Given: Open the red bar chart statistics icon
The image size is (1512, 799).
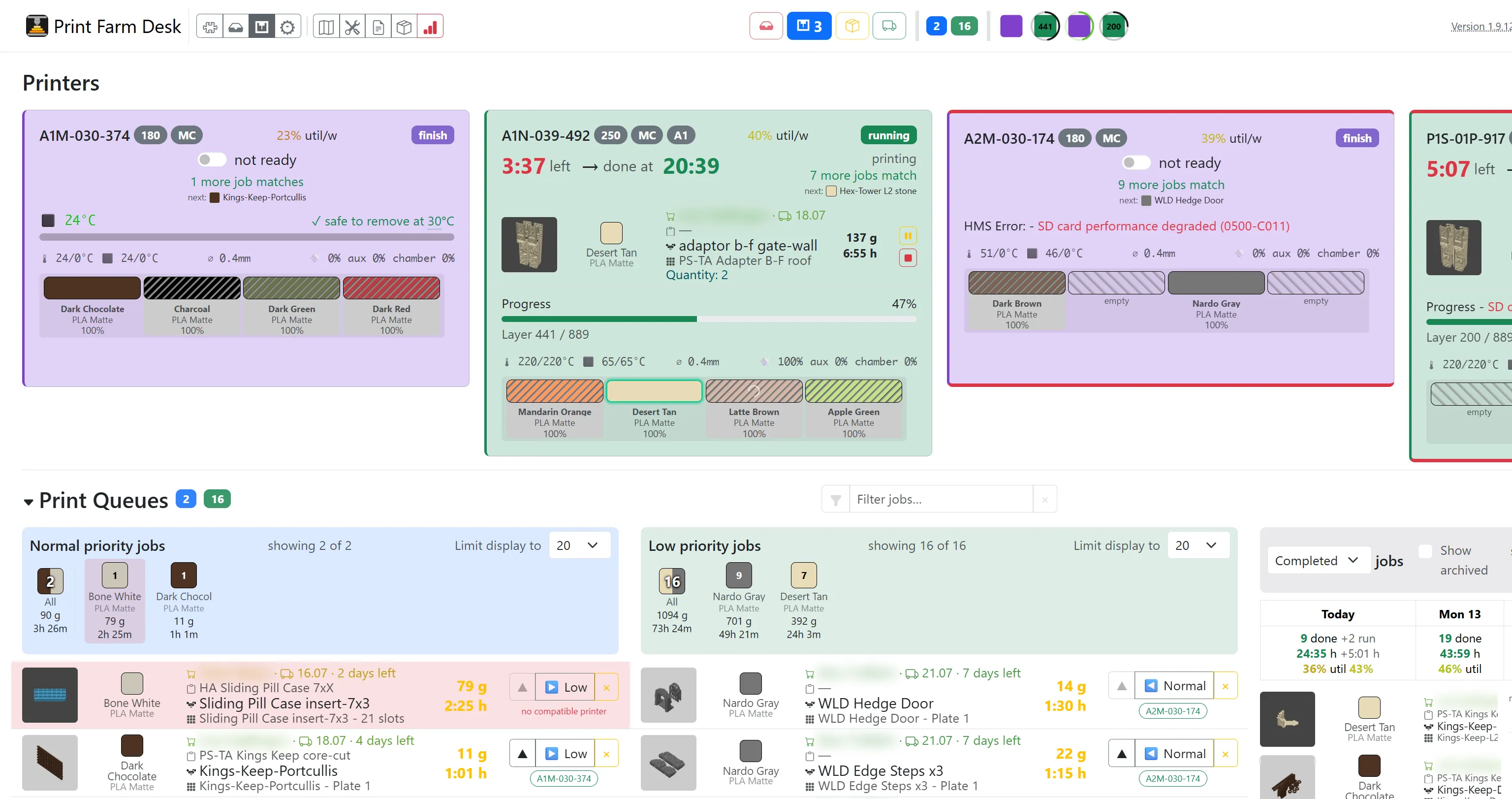Looking at the screenshot, I should click(430, 27).
